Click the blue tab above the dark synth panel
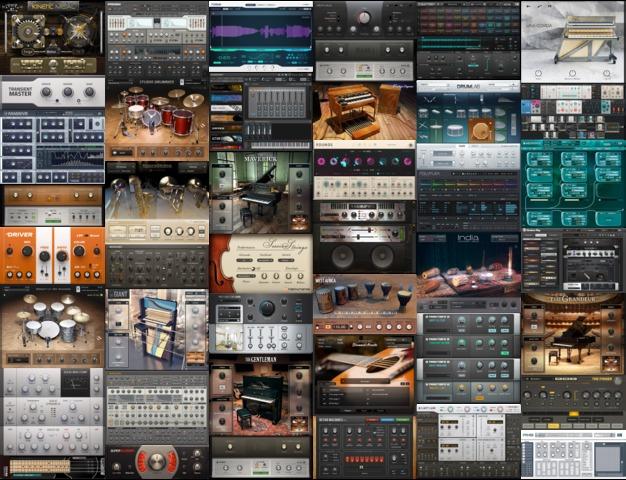Image resolution: width=626 pixels, height=480 pixels. 387,420
